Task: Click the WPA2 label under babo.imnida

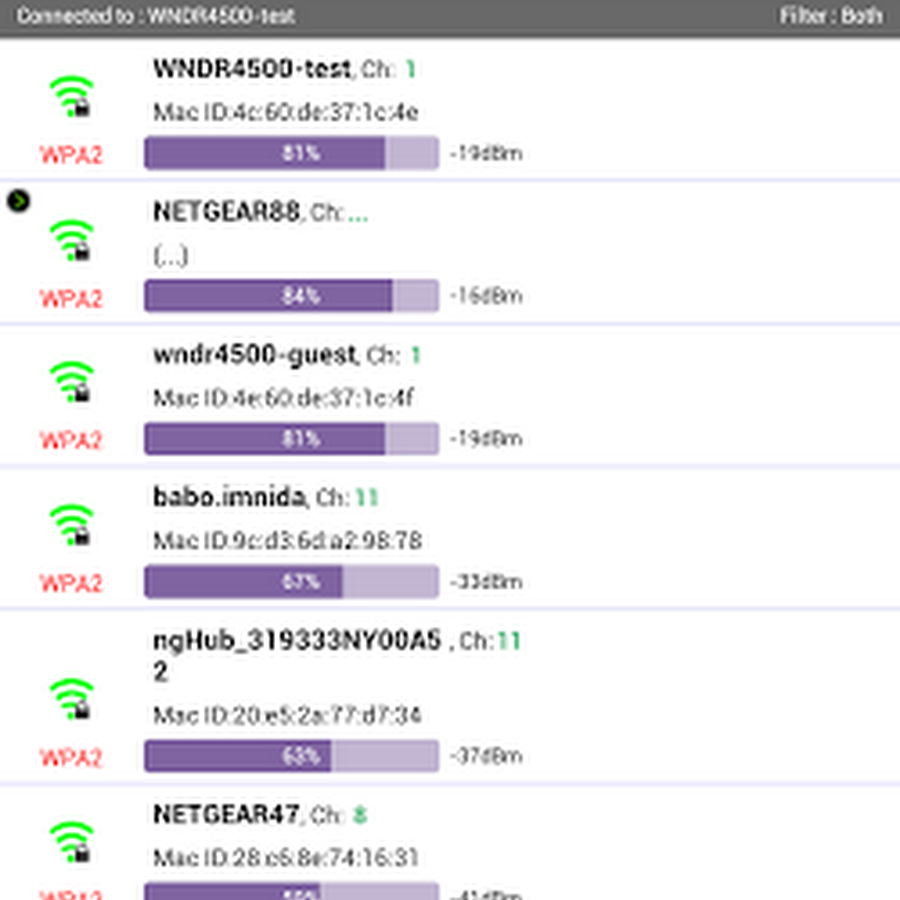Action: [x=71, y=583]
